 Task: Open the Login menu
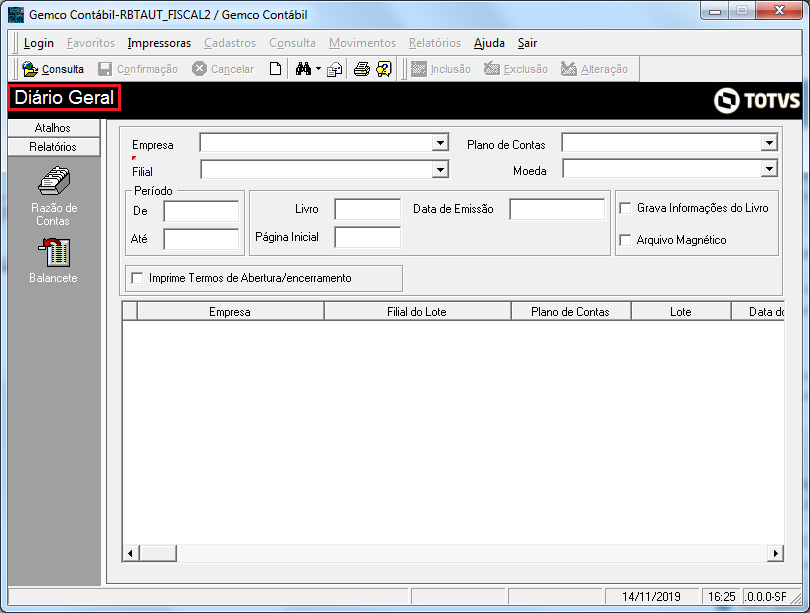point(39,43)
